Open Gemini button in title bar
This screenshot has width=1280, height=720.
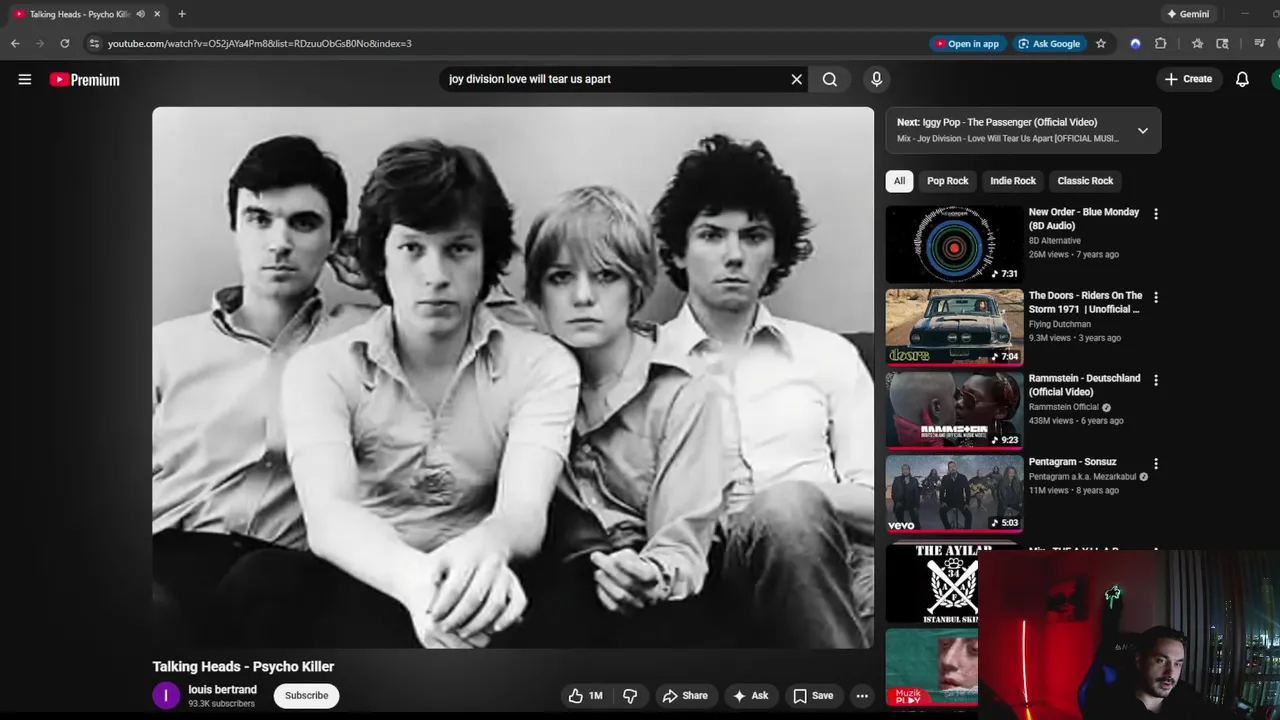coord(1188,14)
